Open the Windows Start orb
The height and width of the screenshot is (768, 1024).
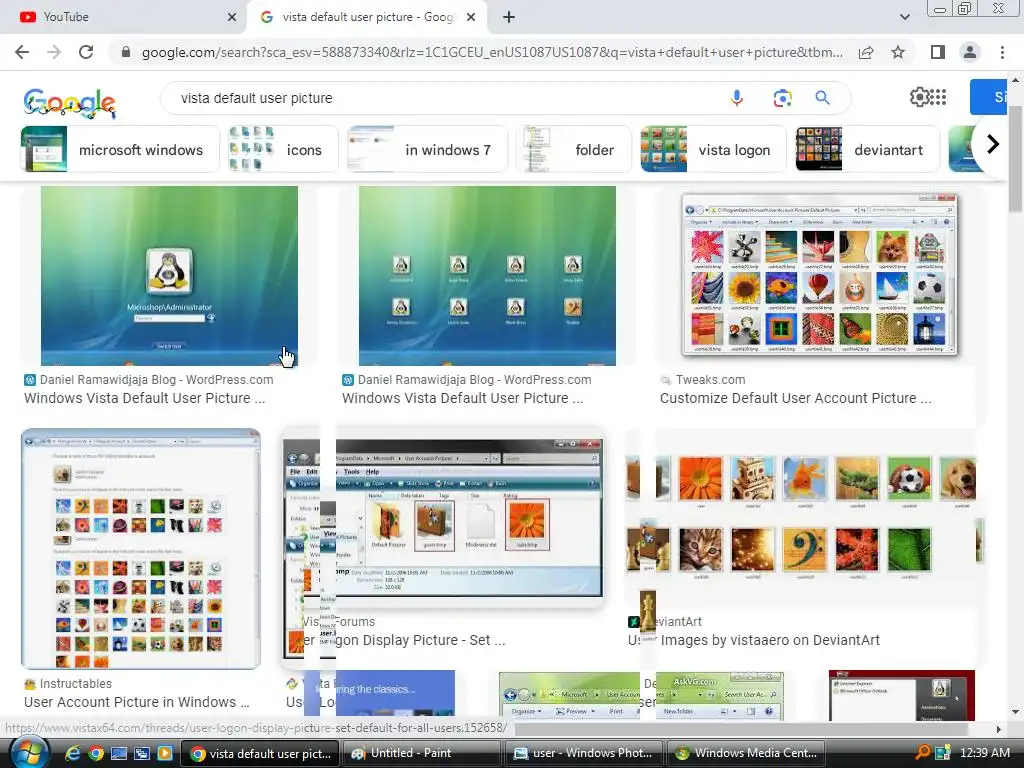coord(29,753)
